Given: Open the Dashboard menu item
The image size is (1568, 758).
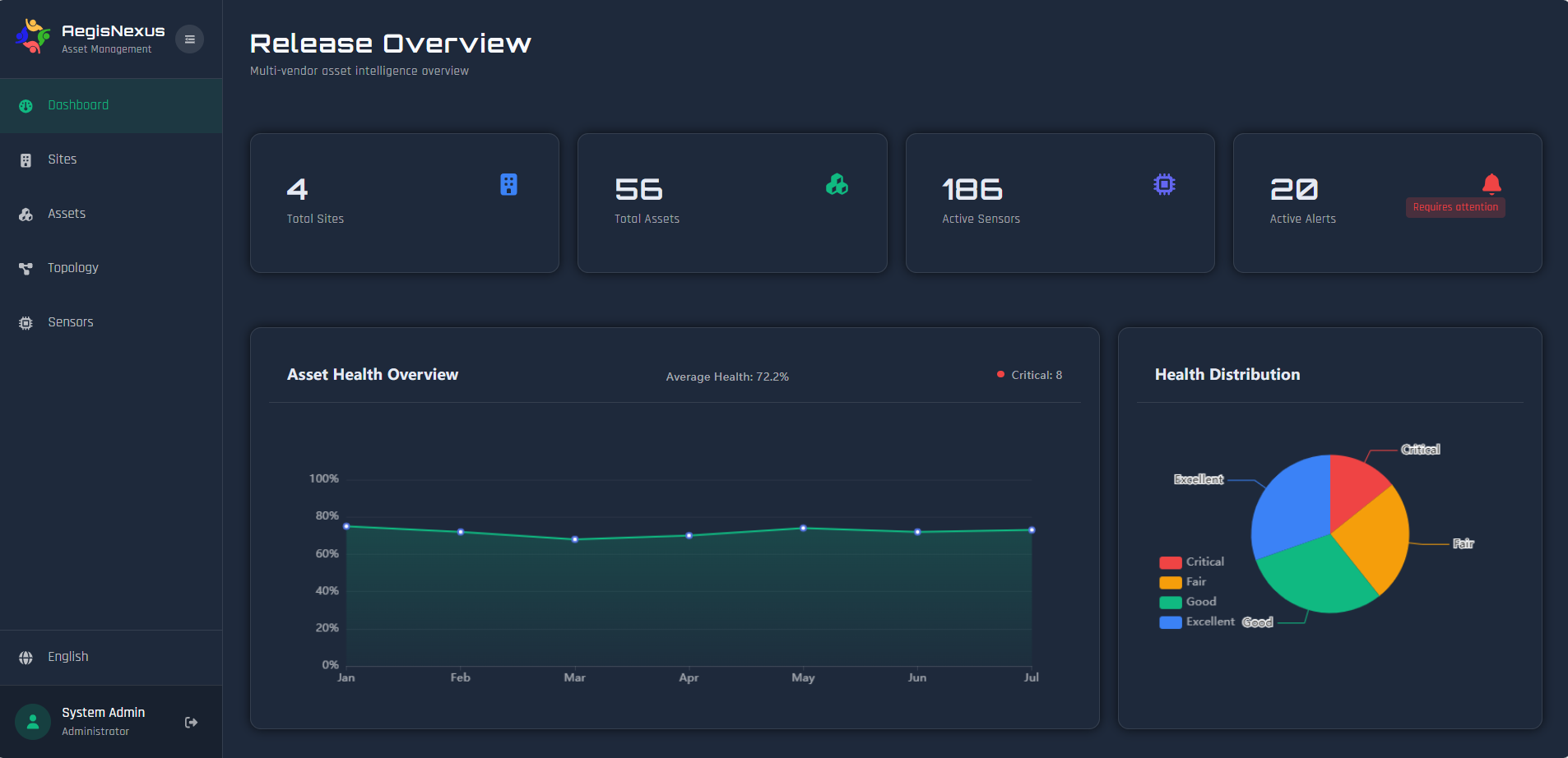Looking at the screenshot, I should 78,105.
